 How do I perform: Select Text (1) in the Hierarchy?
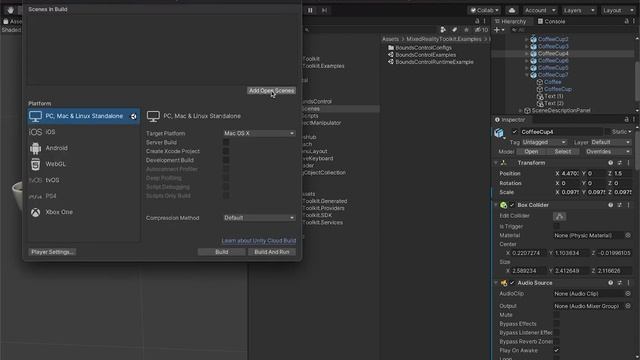tap(554, 96)
